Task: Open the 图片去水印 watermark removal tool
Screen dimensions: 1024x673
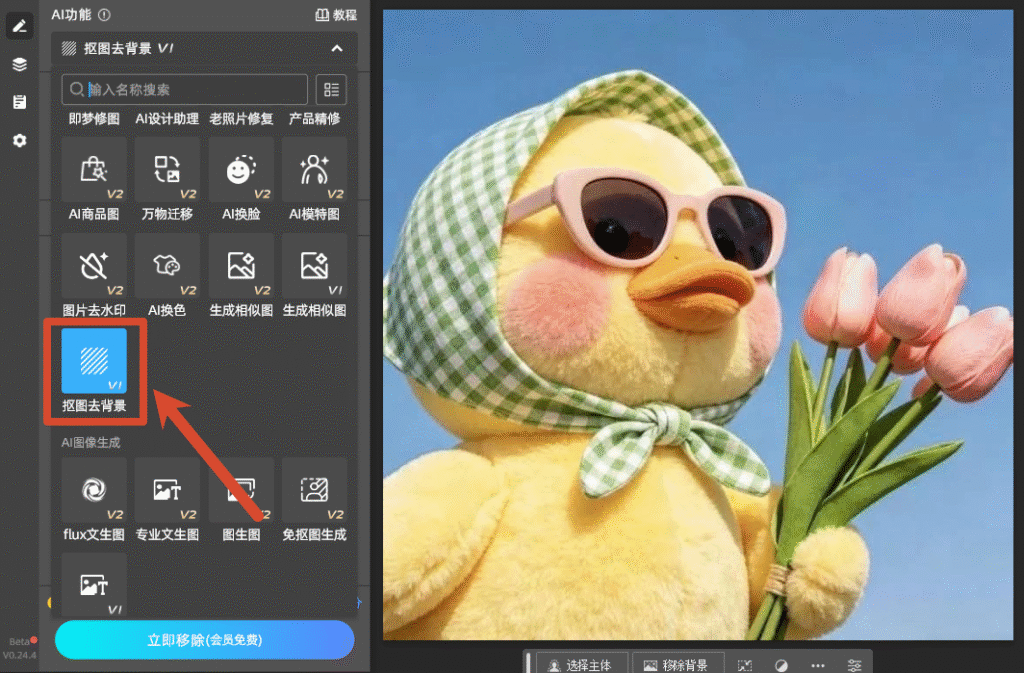Action: point(94,266)
